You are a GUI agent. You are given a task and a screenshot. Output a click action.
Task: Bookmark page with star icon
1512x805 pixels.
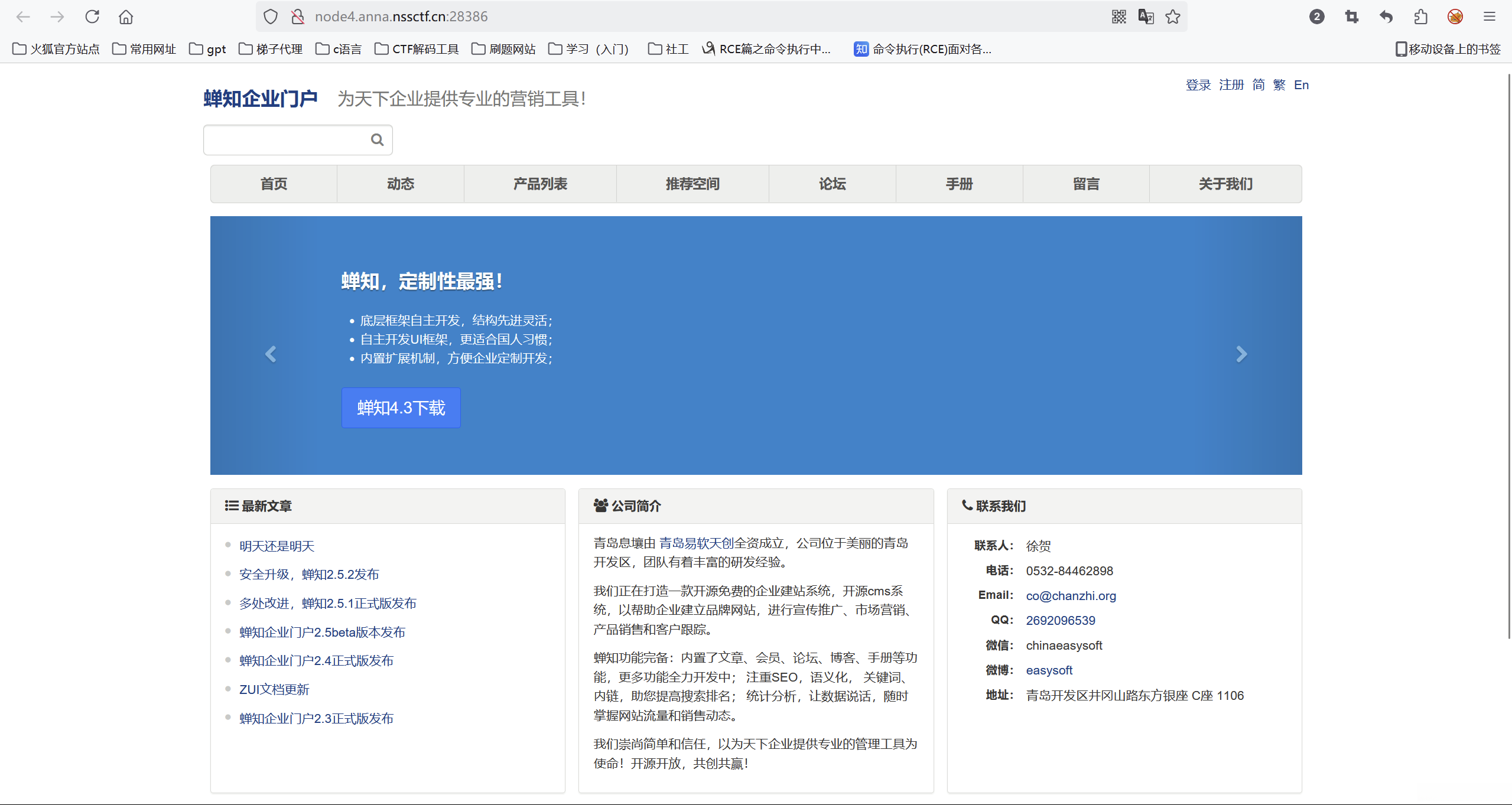point(1173,17)
